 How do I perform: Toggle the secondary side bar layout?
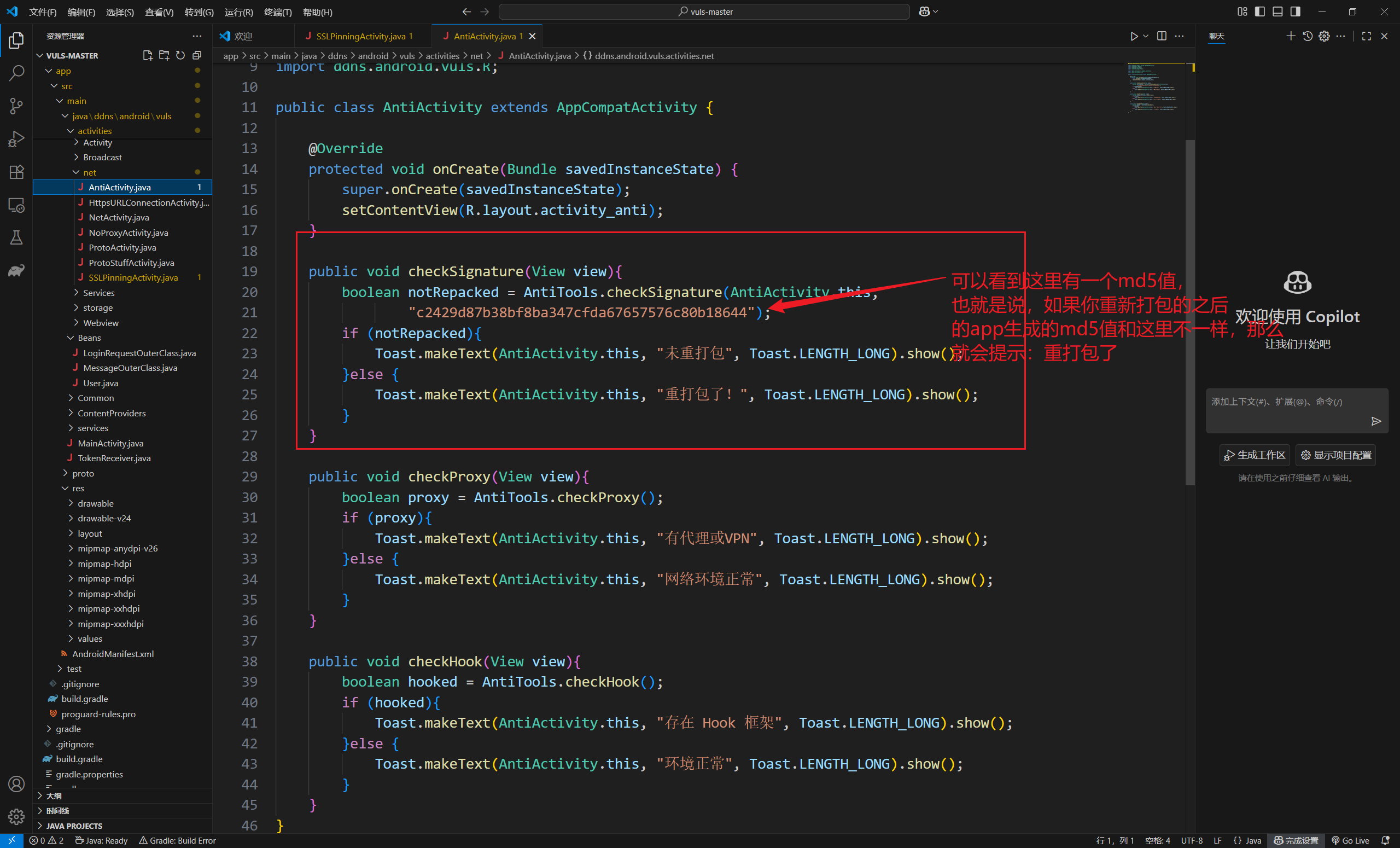[x=1295, y=11]
